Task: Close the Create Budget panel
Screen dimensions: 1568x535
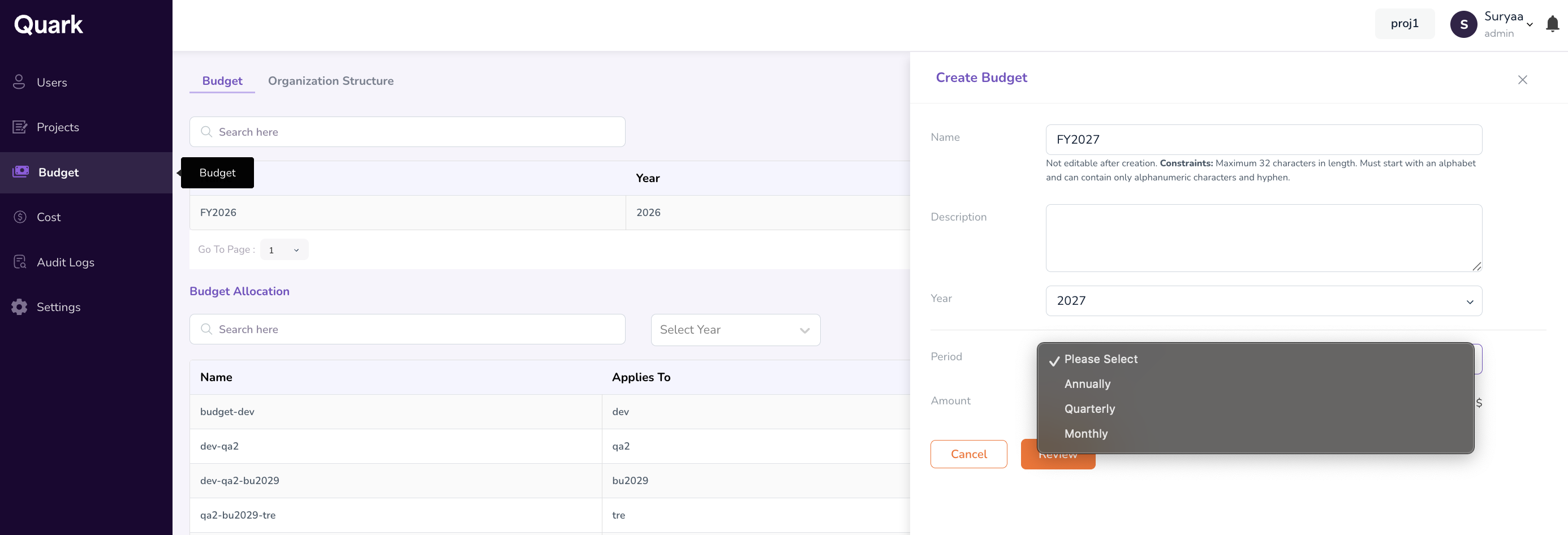Action: tap(1522, 80)
